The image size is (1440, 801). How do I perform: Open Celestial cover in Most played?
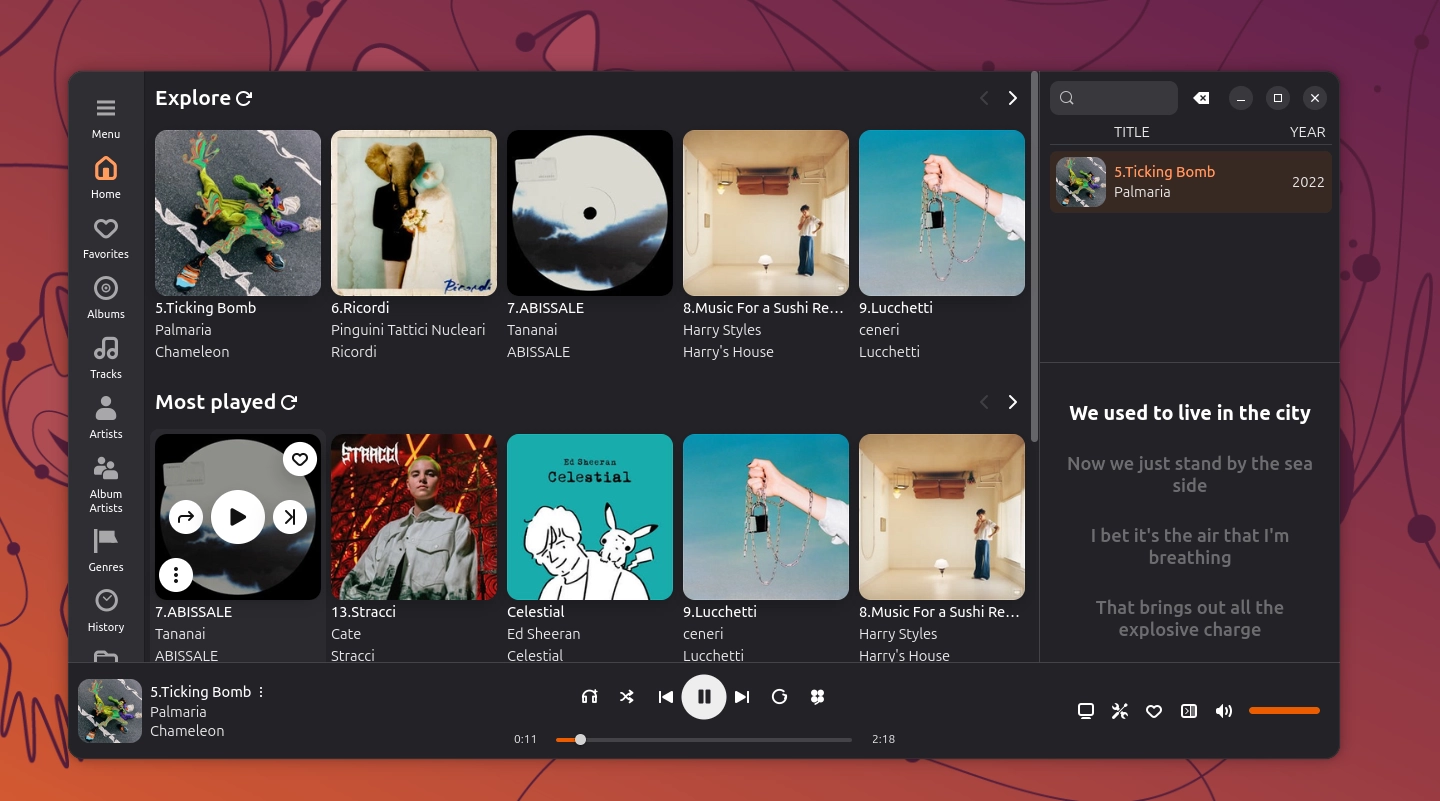pos(590,517)
